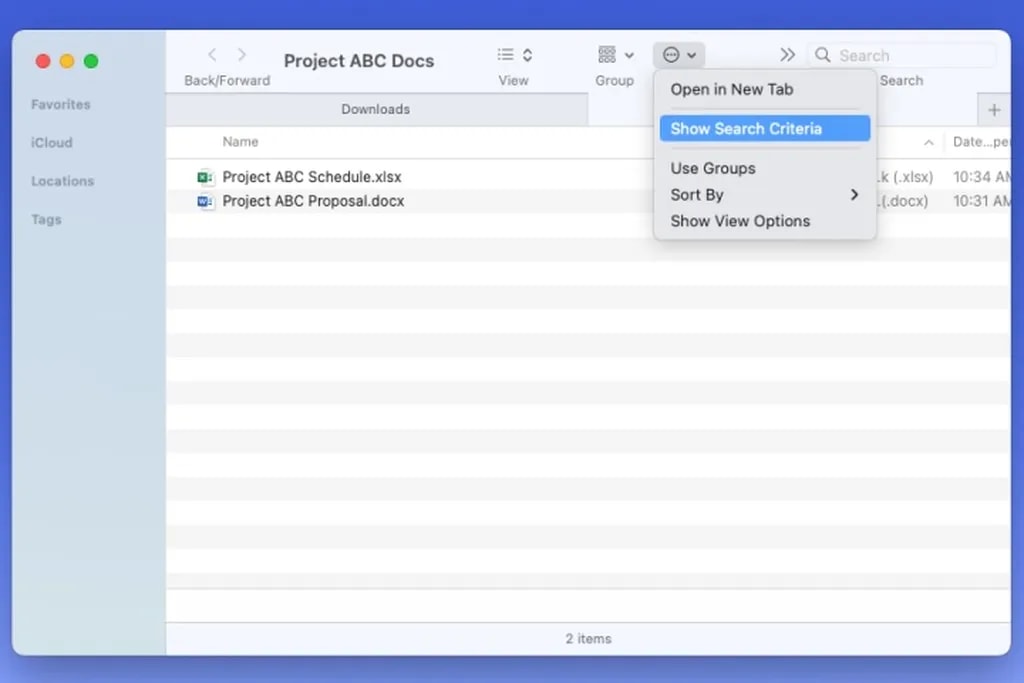The height and width of the screenshot is (683, 1024).
Task: Click the ellipsis More options icon
Action: click(671, 54)
